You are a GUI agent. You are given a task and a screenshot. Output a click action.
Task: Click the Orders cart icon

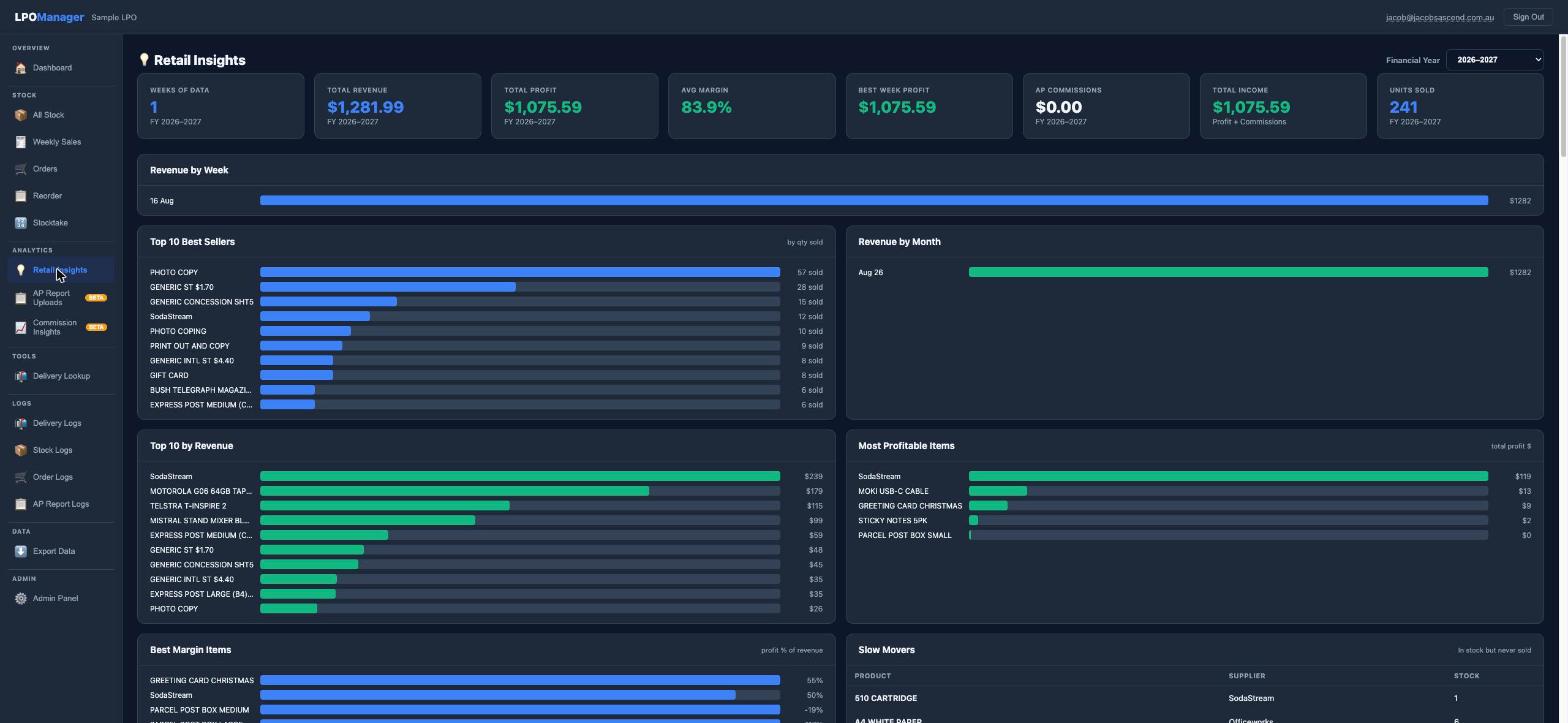(x=20, y=169)
